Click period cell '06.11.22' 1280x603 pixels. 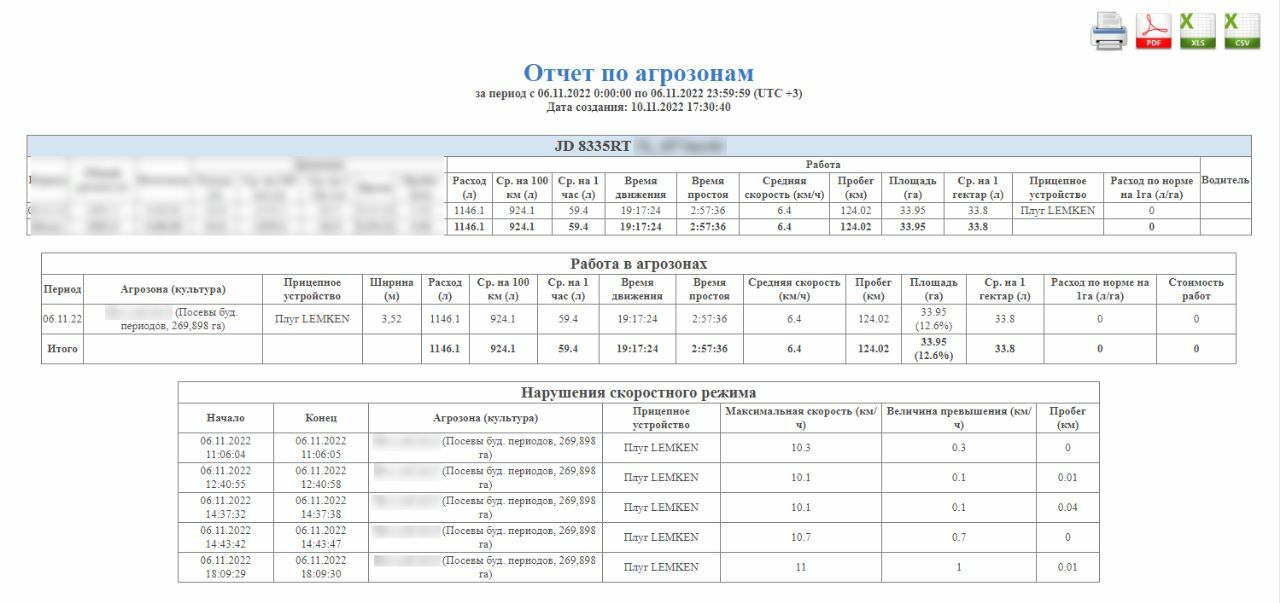pyautogui.click(x=61, y=319)
